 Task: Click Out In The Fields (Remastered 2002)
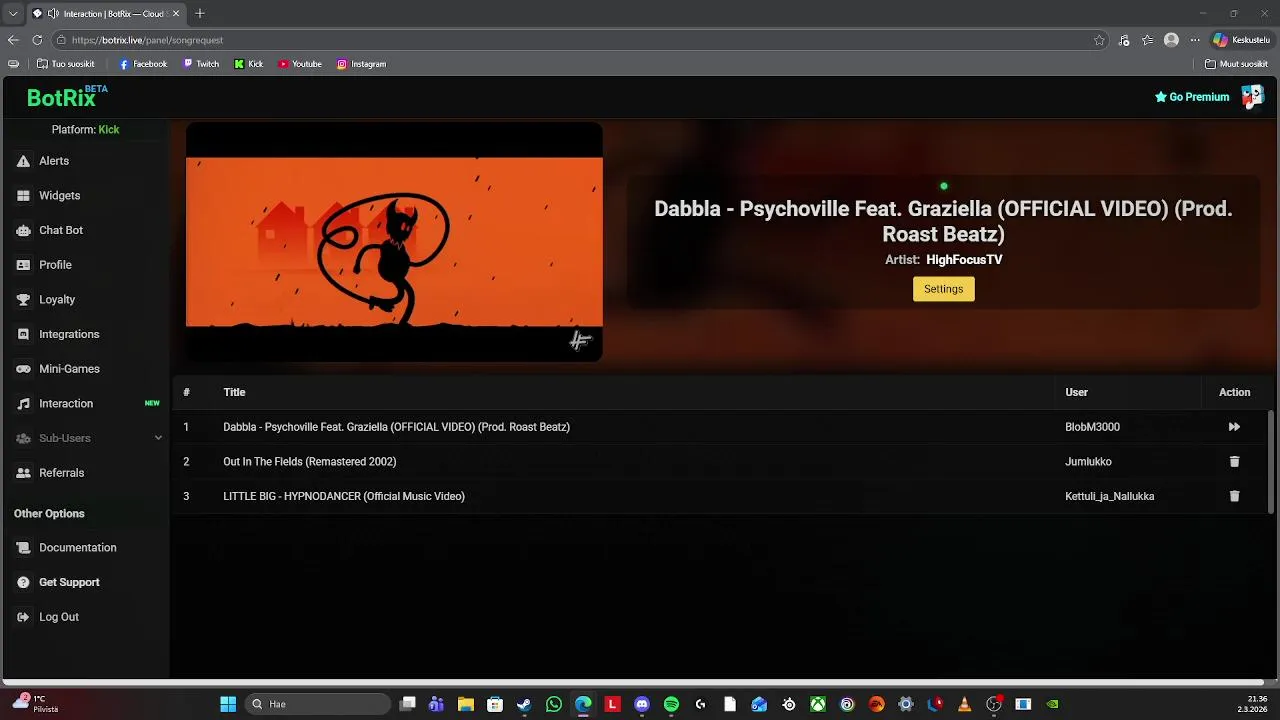[310, 462]
